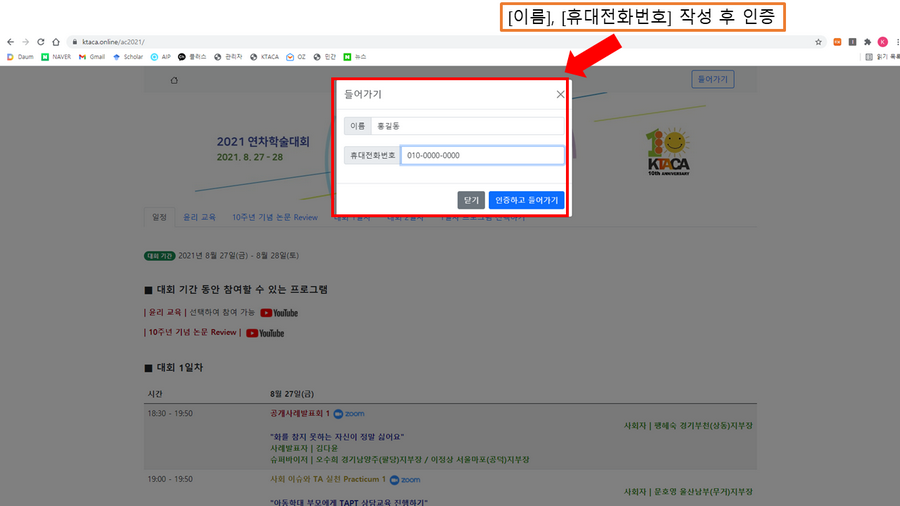Click the 19:00 - 19:50 time cell
The image size is (900, 506).
170,479
